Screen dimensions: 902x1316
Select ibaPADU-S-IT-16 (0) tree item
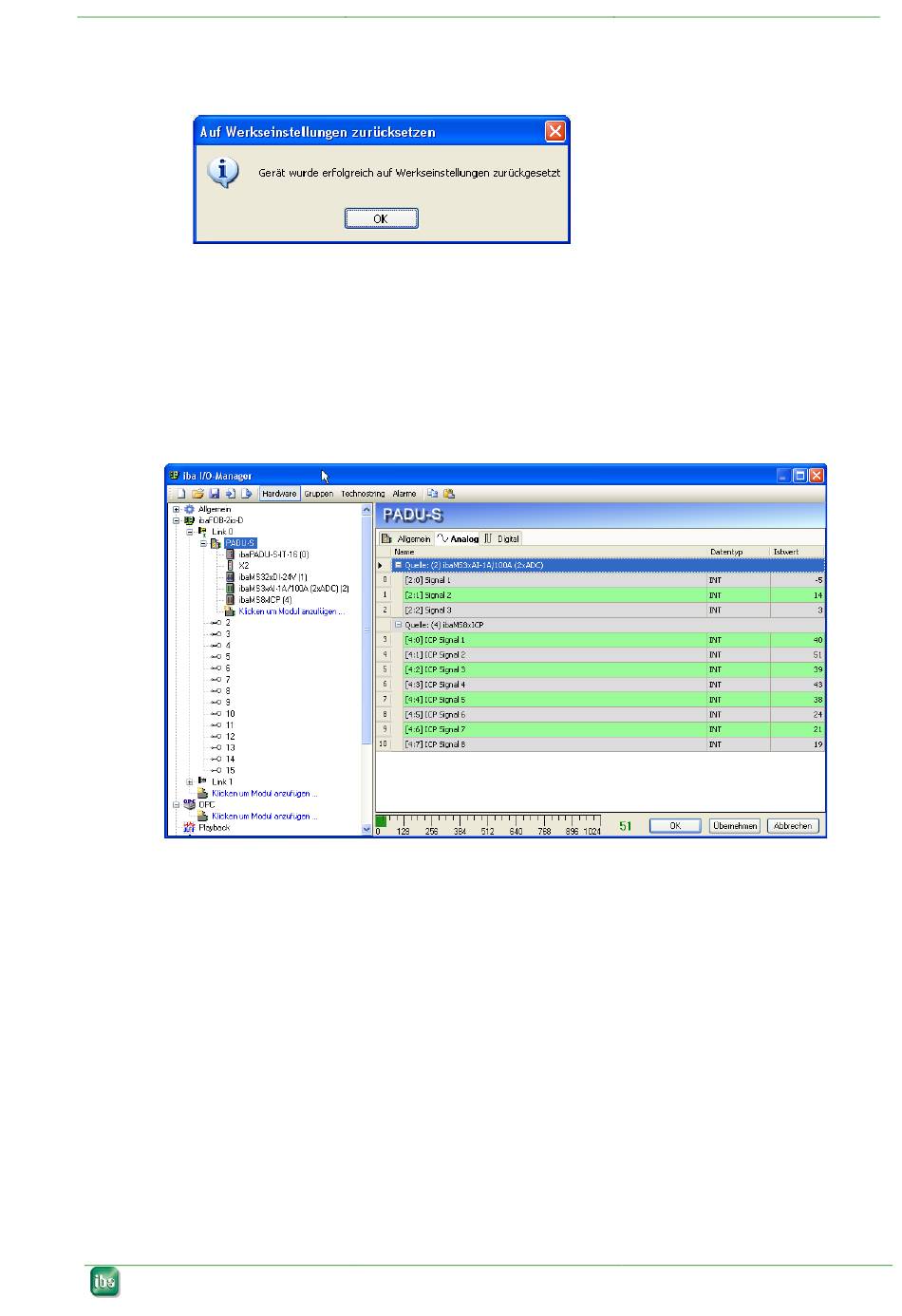tap(274, 555)
